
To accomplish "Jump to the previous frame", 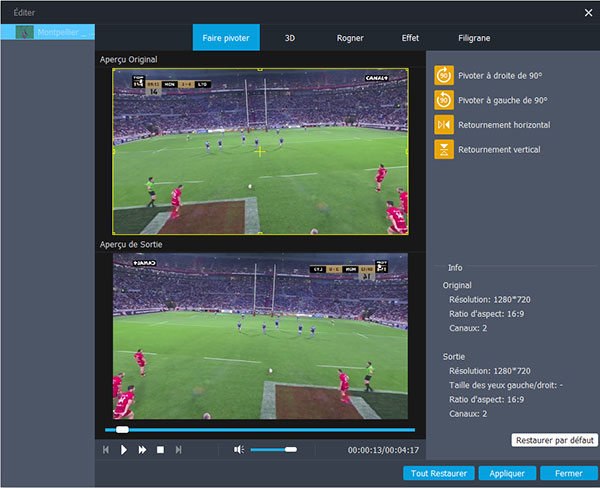I will point(106,450).
